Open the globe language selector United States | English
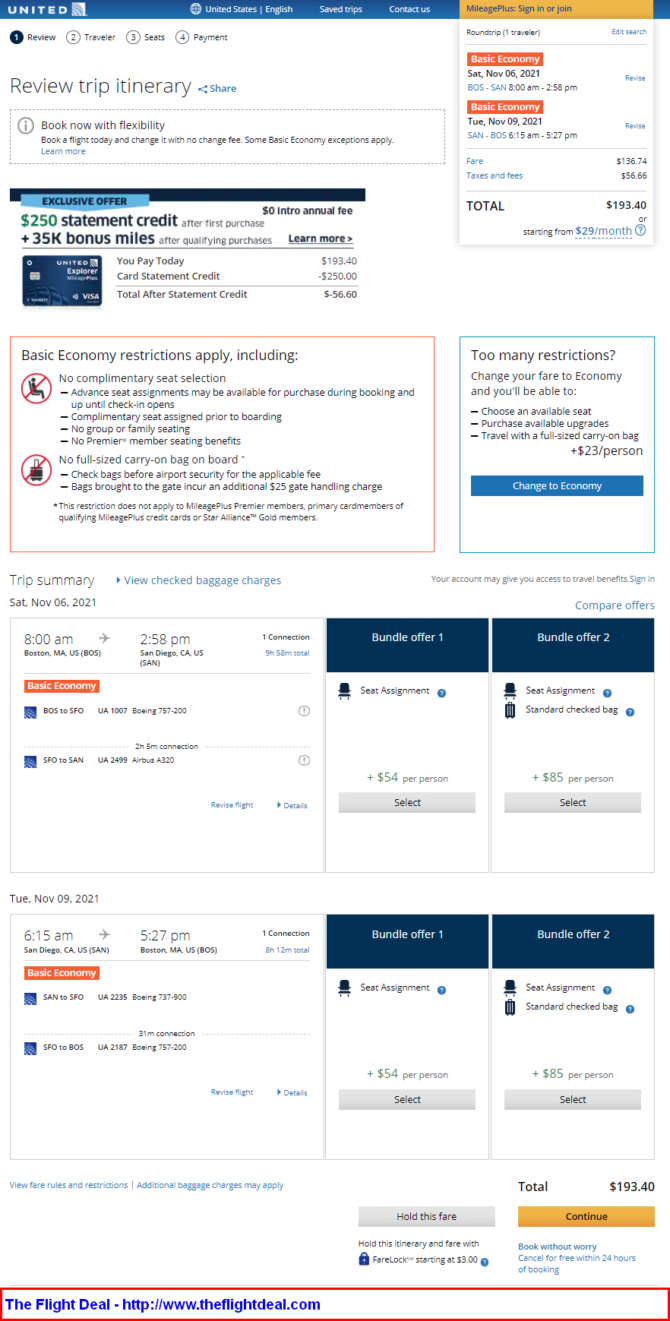The width and height of the screenshot is (670, 1321). pos(242,9)
